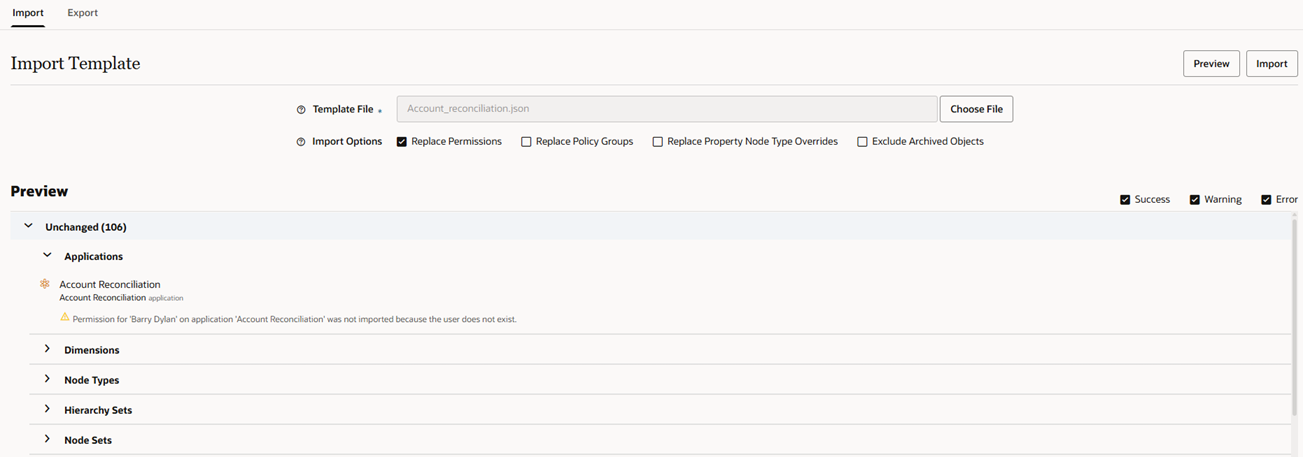Click the Choose File button
This screenshot has height=458, width=1303.
point(976,109)
